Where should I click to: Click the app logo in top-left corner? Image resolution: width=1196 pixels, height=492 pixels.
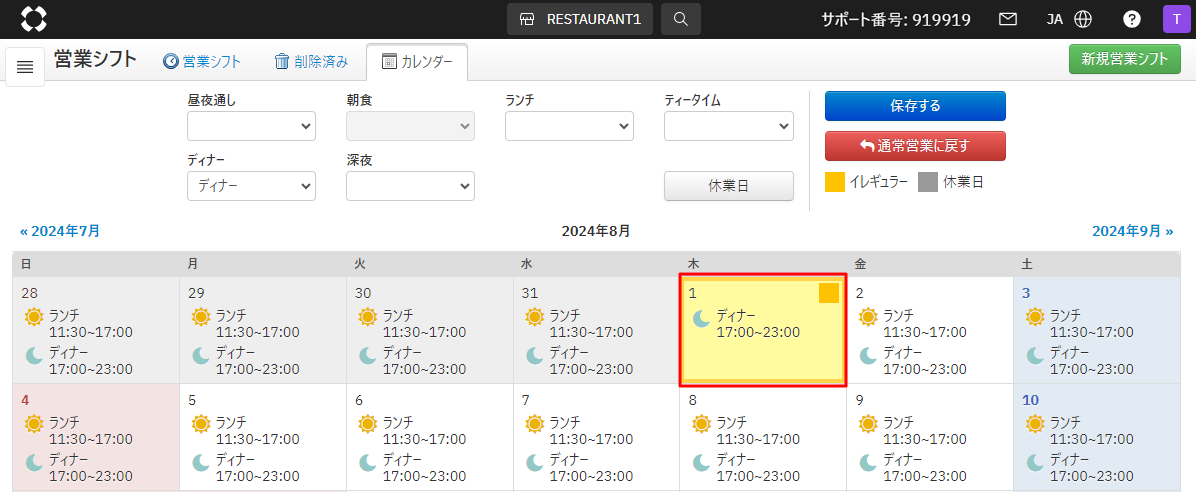click(x=34, y=19)
